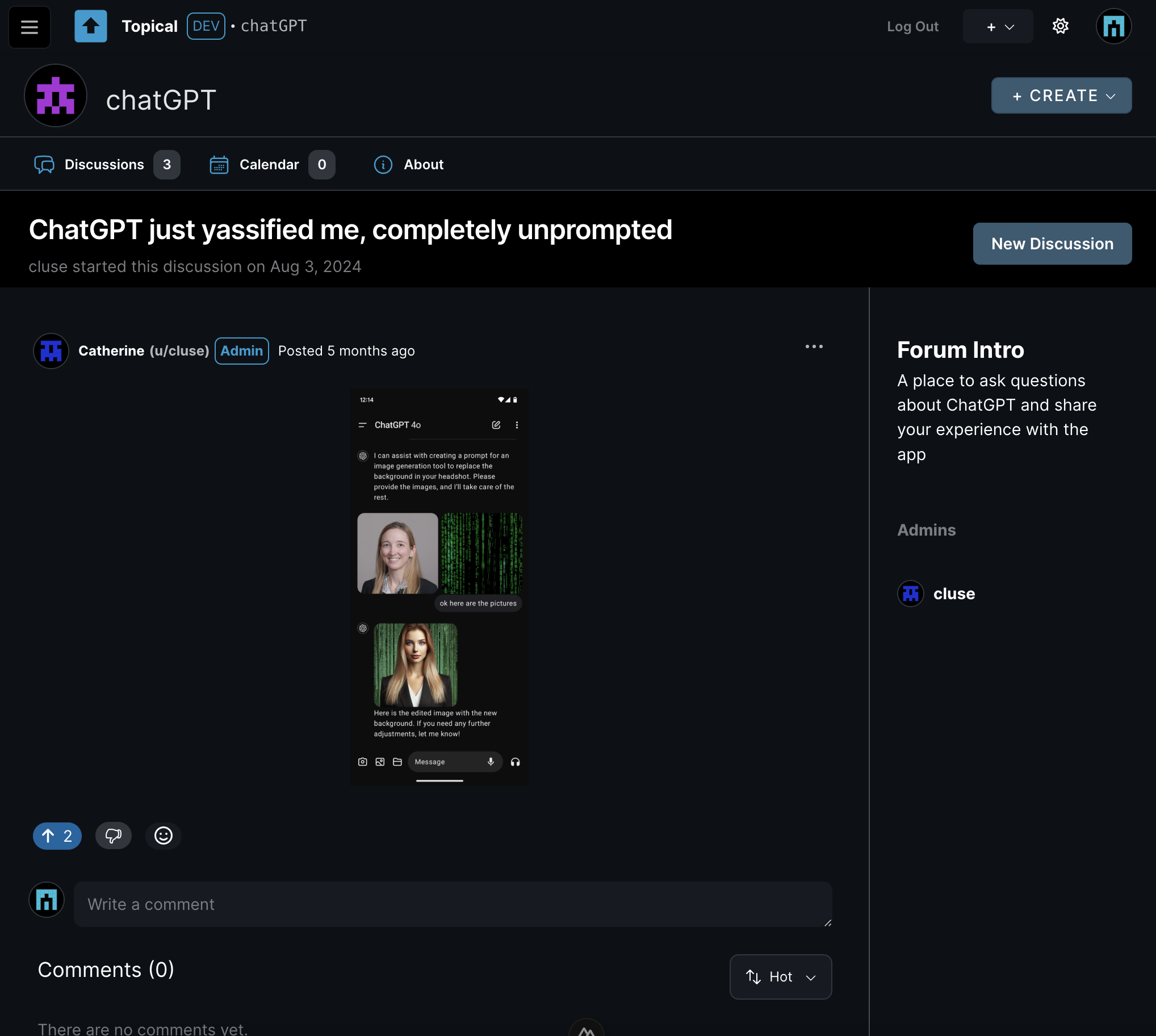
Task: Open the Hot sort dropdown
Action: [x=781, y=977]
